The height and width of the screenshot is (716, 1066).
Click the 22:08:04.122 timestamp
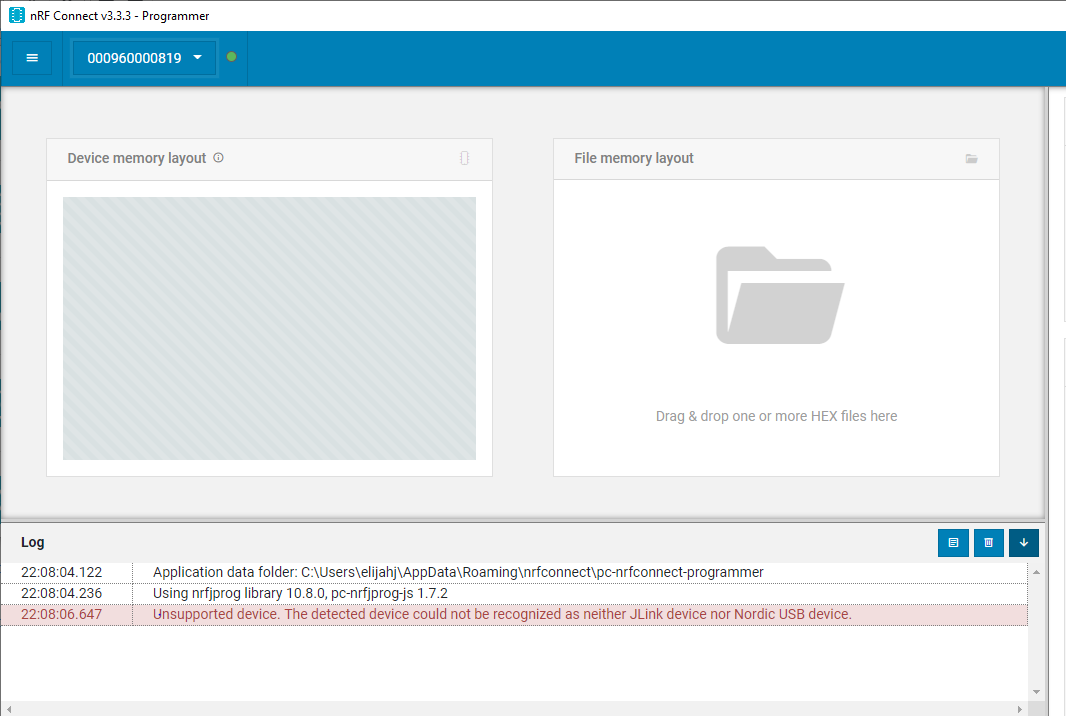coord(61,572)
